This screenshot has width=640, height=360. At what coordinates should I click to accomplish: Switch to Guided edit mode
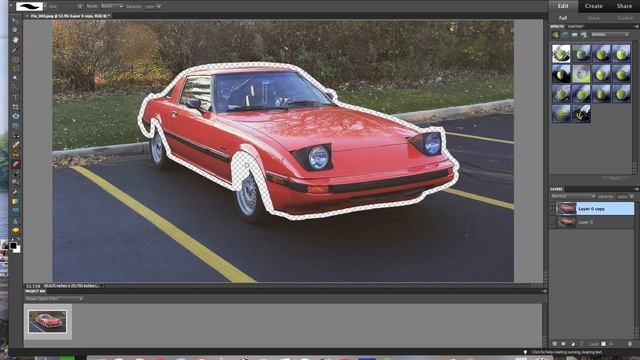[x=624, y=18]
